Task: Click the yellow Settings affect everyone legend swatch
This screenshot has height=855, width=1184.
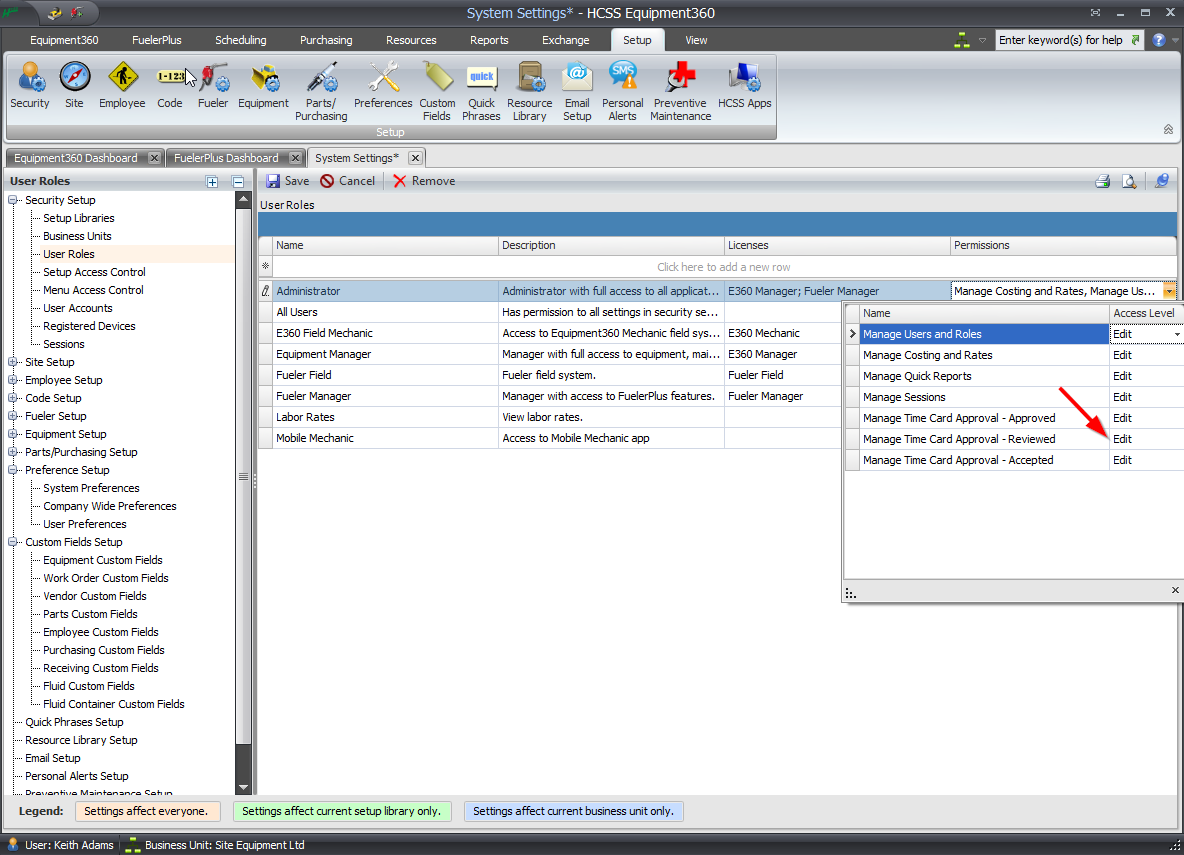Action: (x=147, y=811)
